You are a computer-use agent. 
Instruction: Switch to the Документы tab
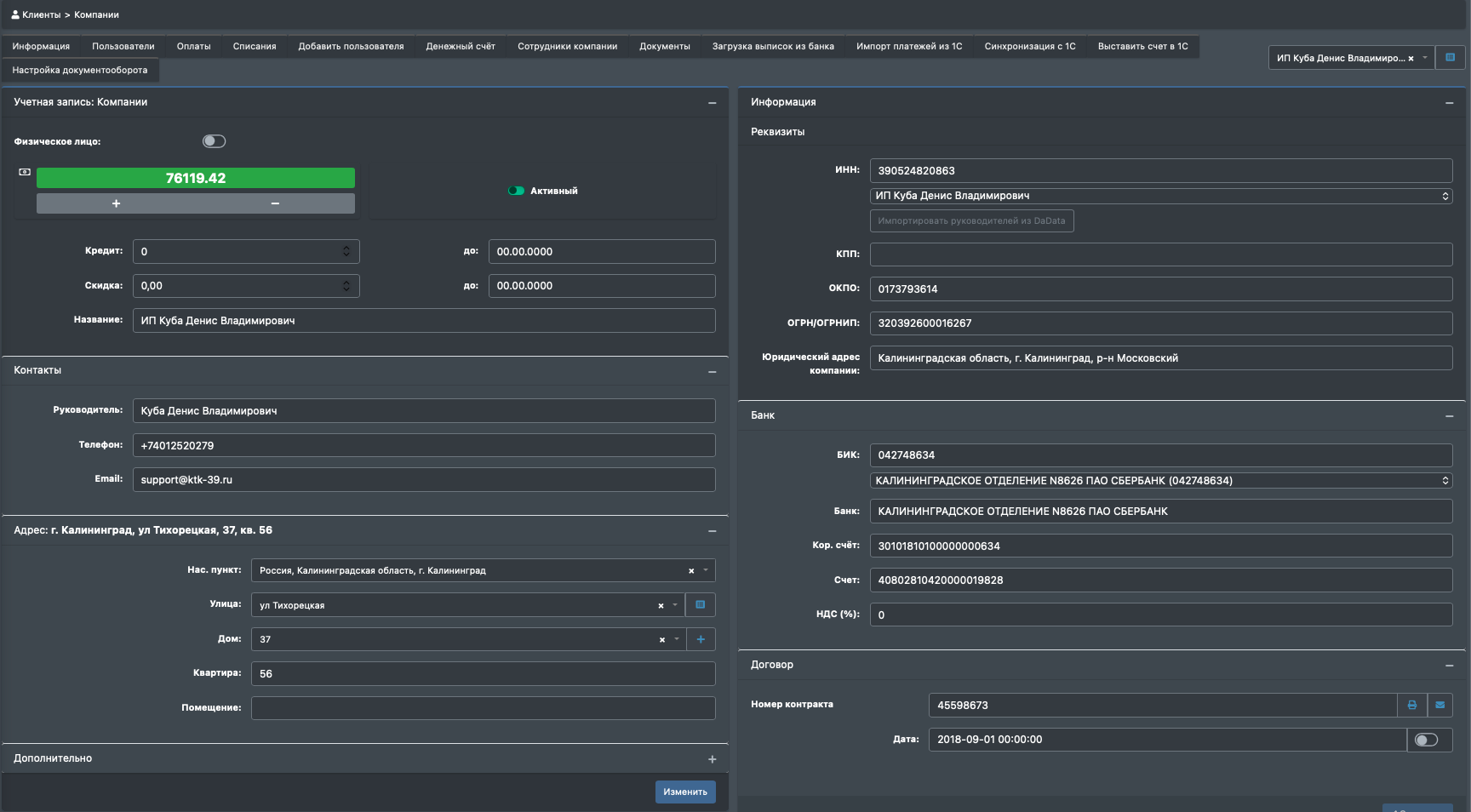pos(665,46)
